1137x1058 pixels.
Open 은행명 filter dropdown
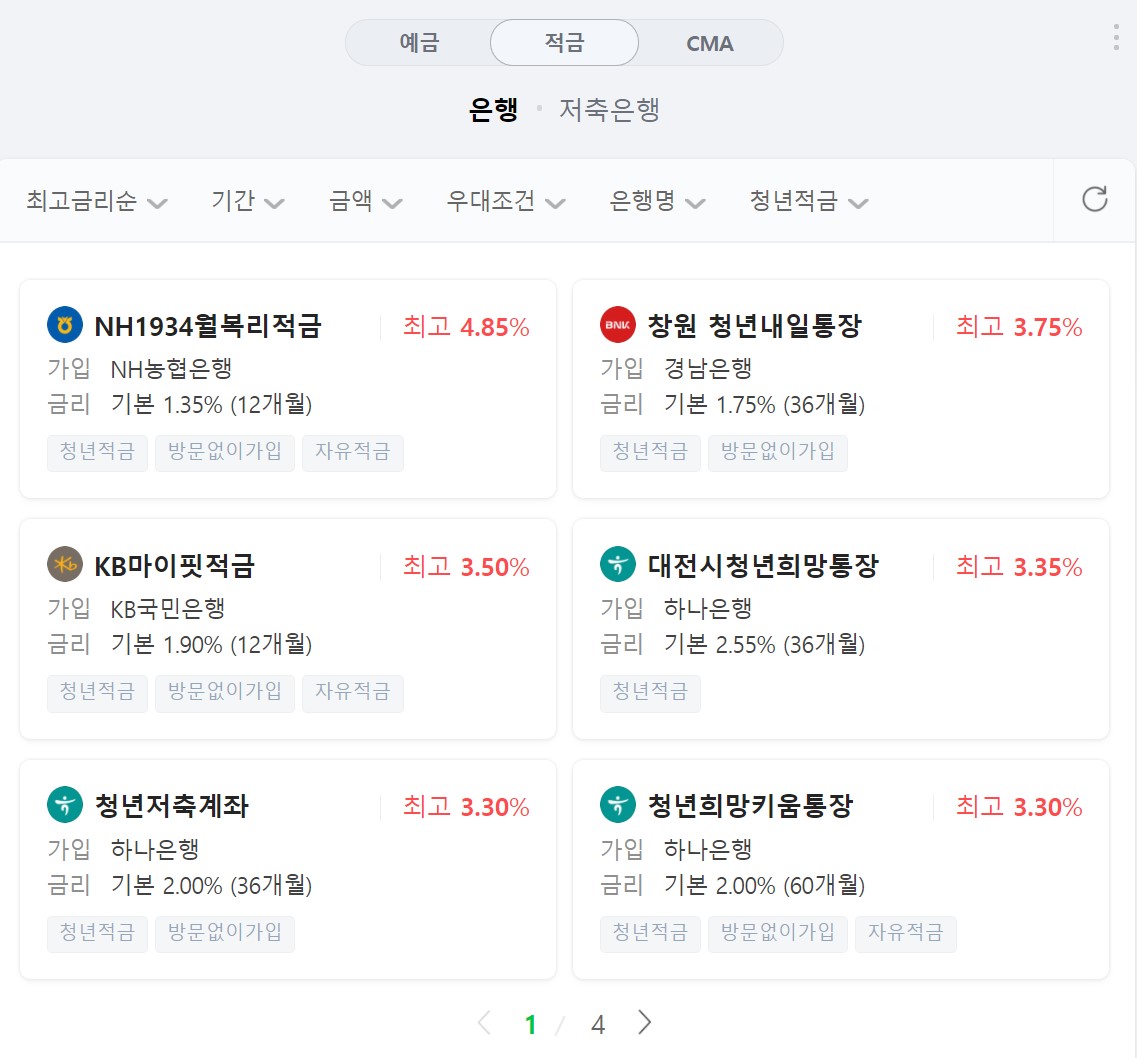tap(657, 201)
